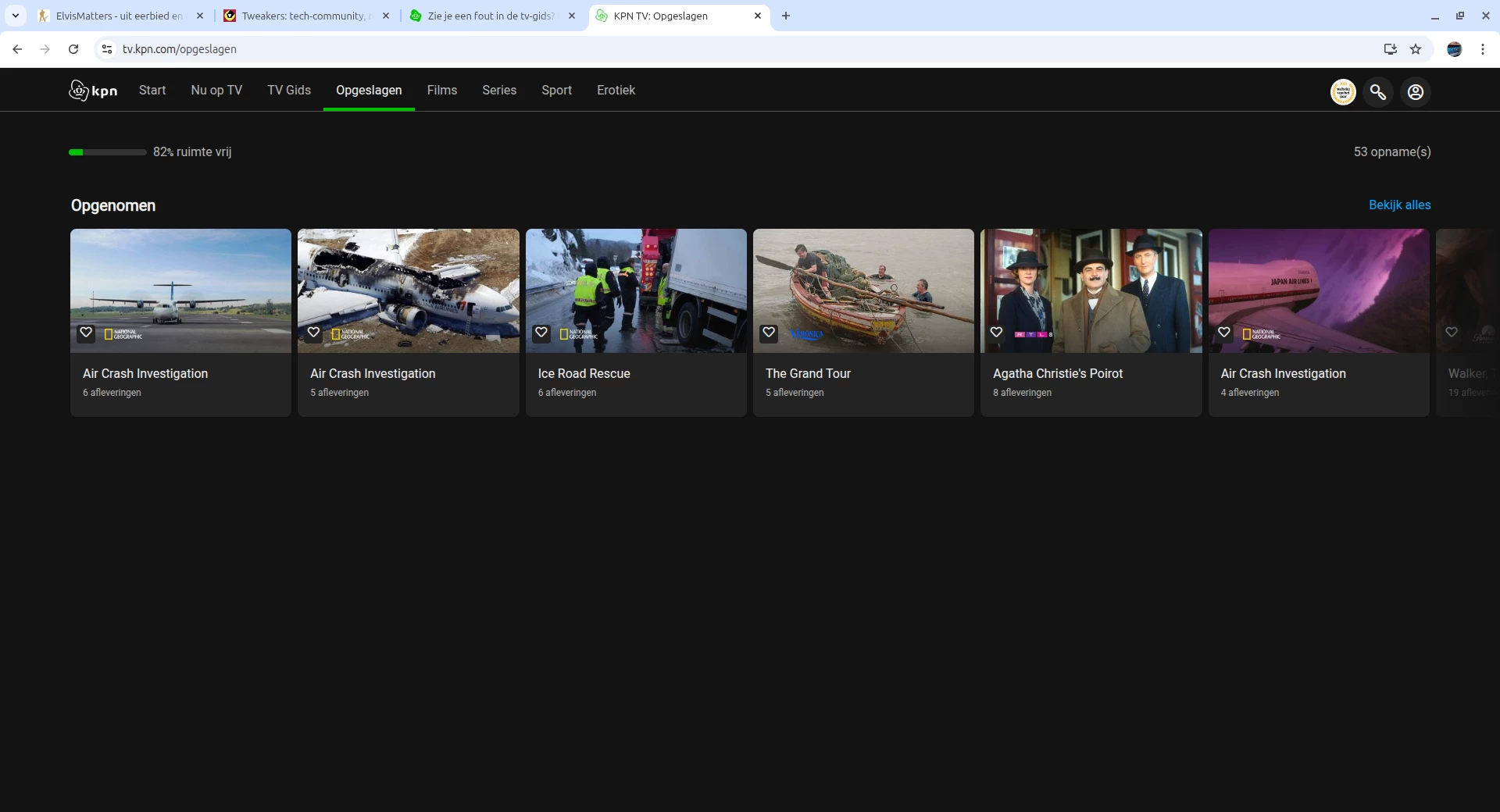Open the TV Gids section
1500x812 pixels.
tap(289, 91)
